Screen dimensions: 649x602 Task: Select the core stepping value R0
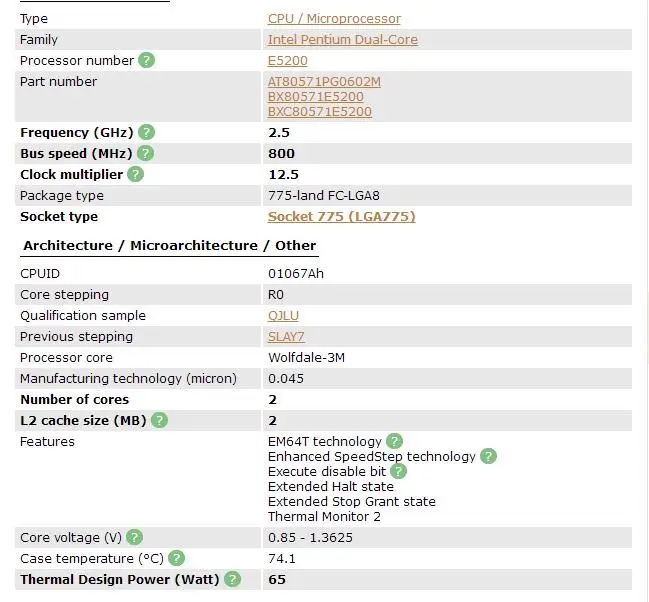point(276,295)
